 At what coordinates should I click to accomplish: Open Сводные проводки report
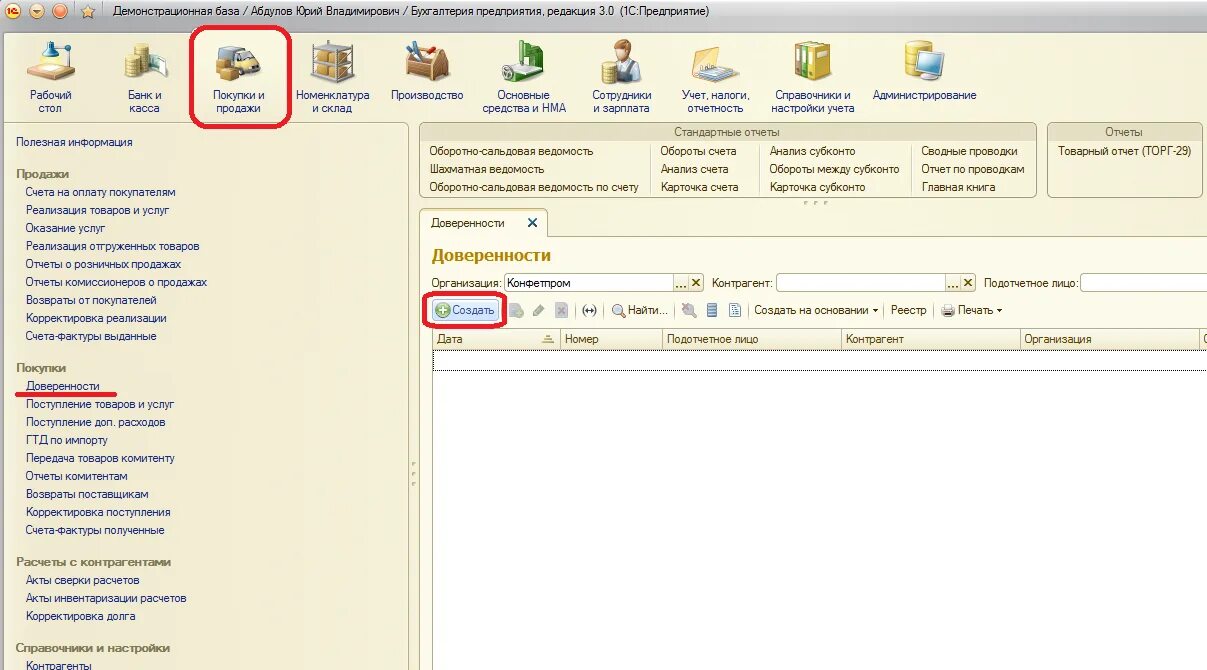969,151
